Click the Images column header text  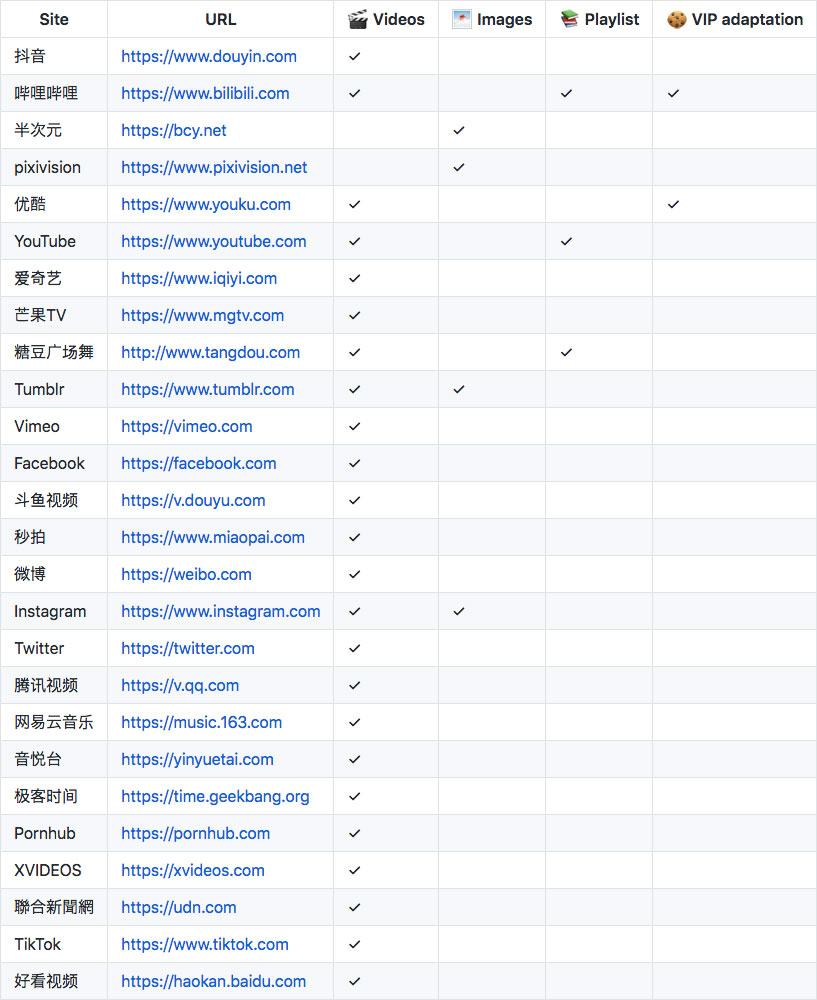click(x=504, y=19)
